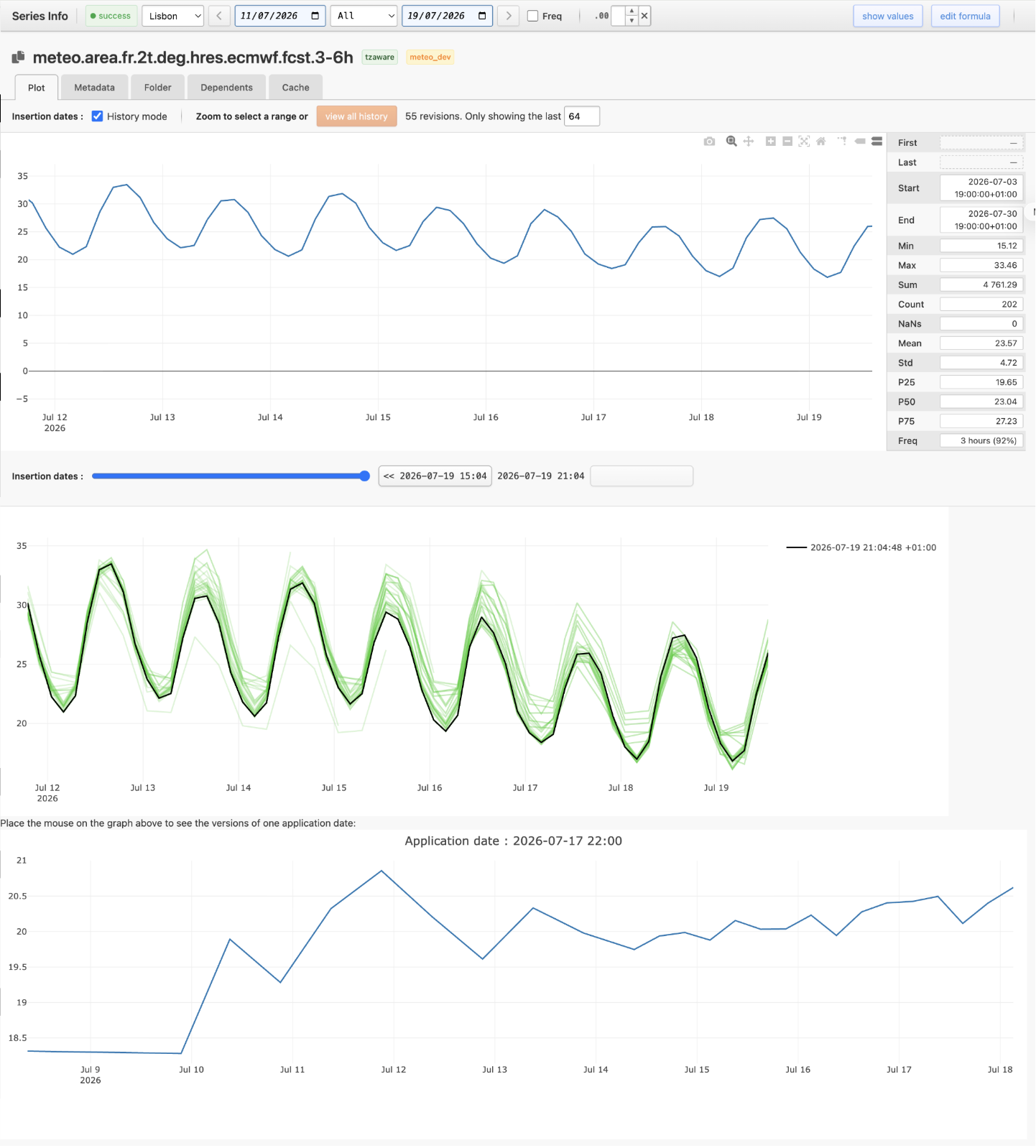The width and height of the screenshot is (1036, 1148).
Task: Select the Pan tool in plot toolbar
Action: (749, 142)
